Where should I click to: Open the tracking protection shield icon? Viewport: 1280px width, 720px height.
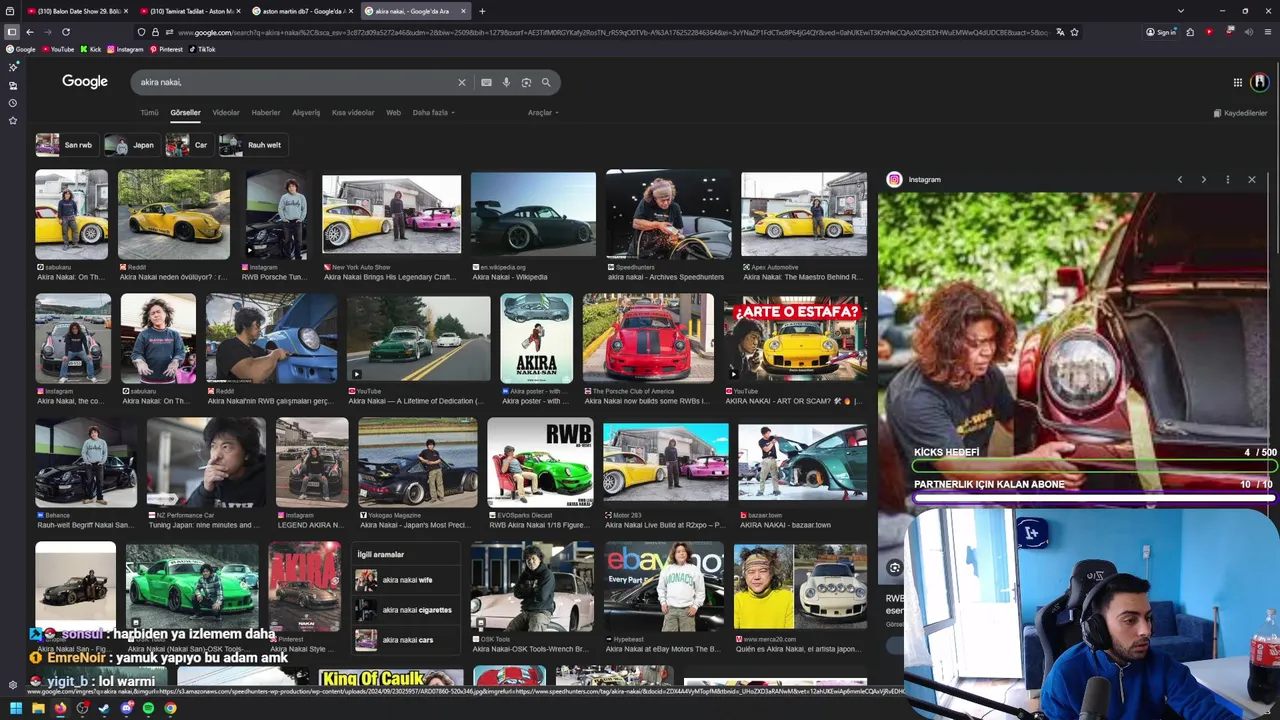click(141, 32)
